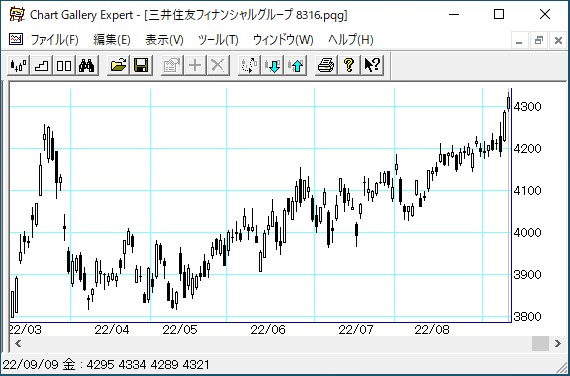Open stock search with the binoculars icon

point(87,66)
